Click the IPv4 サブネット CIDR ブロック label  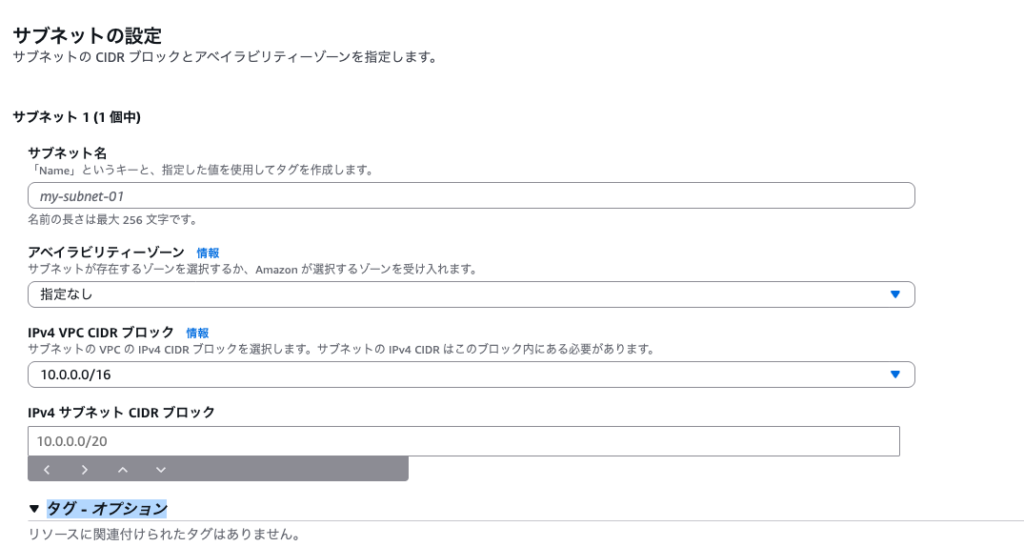(x=121, y=412)
